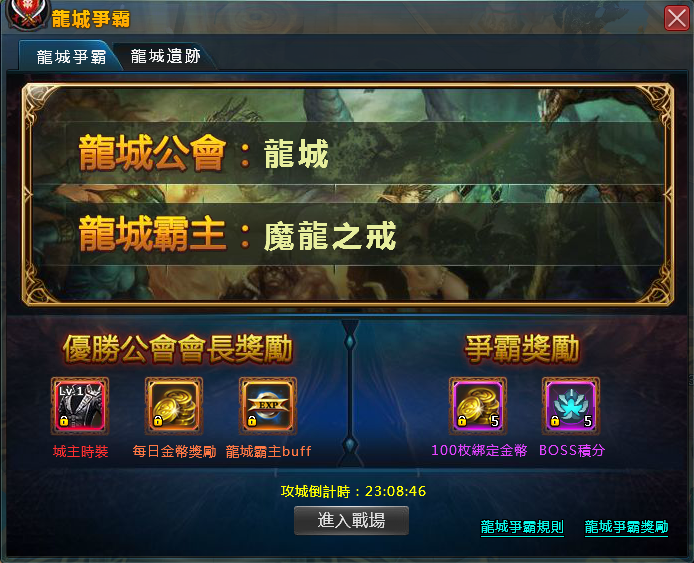Click the 龍城公會 guild name 龍城
Image resolution: width=694 pixels, height=563 pixels.
pyautogui.click(x=296, y=154)
